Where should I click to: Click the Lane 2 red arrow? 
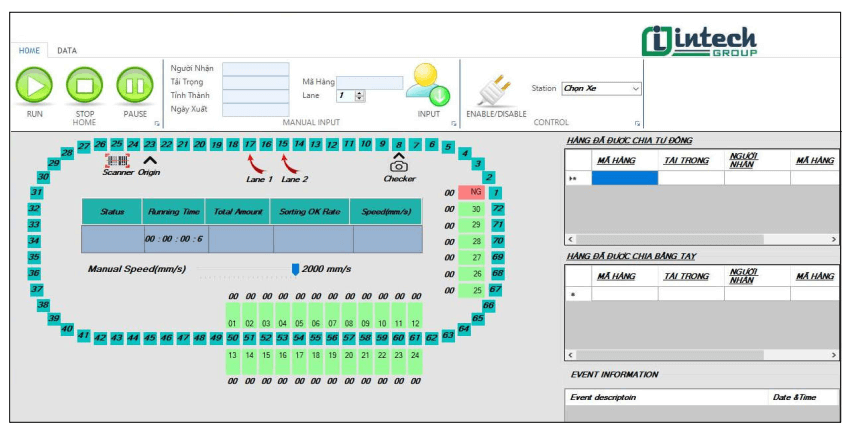290,164
